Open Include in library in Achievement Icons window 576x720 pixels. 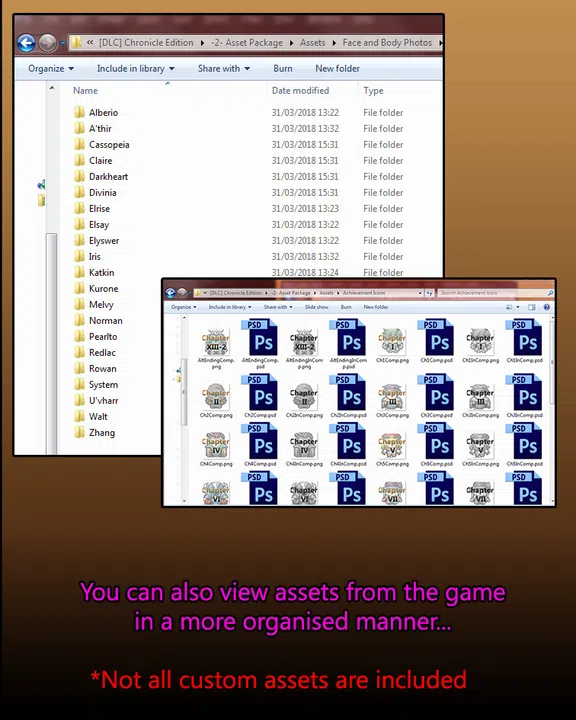(230, 307)
